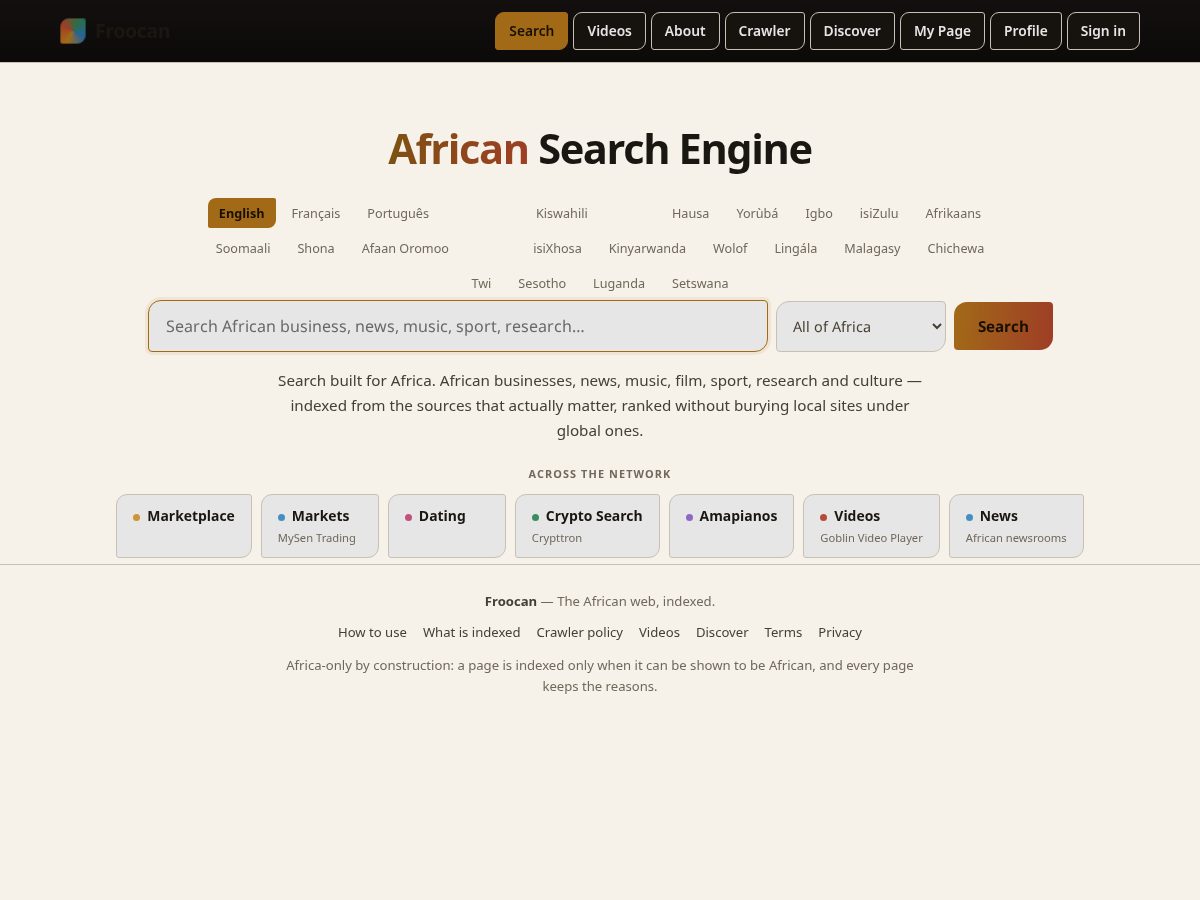Open the Dating network card

tap(447, 526)
